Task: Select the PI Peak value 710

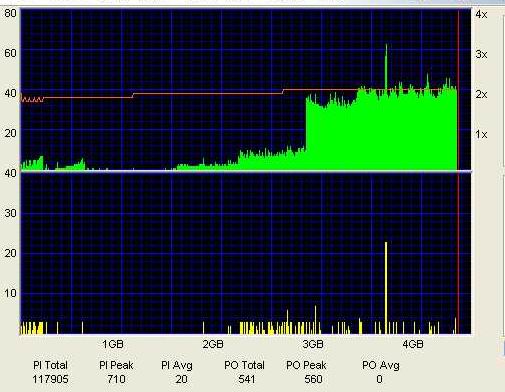Action: coord(116,379)
